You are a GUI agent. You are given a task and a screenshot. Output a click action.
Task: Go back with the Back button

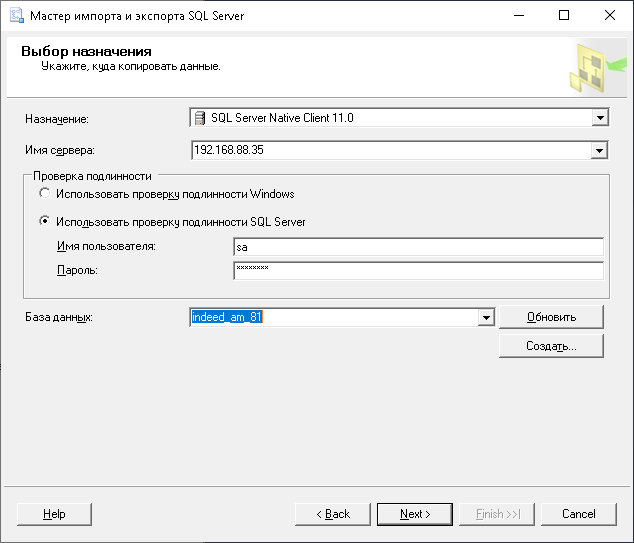pyautogui.click(x=333, y=514)
